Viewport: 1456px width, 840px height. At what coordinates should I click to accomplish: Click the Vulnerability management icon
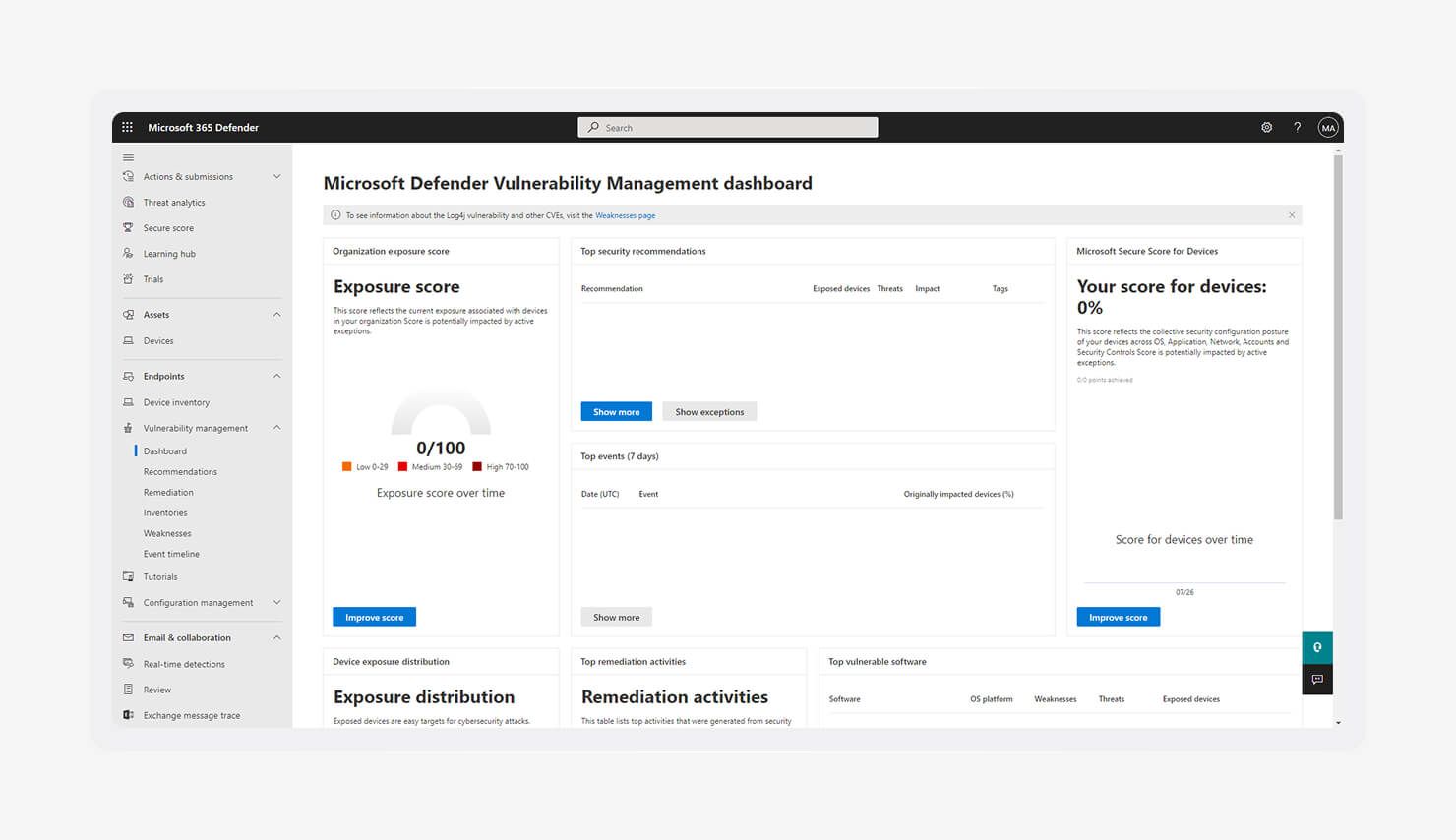tap(128, 428)
